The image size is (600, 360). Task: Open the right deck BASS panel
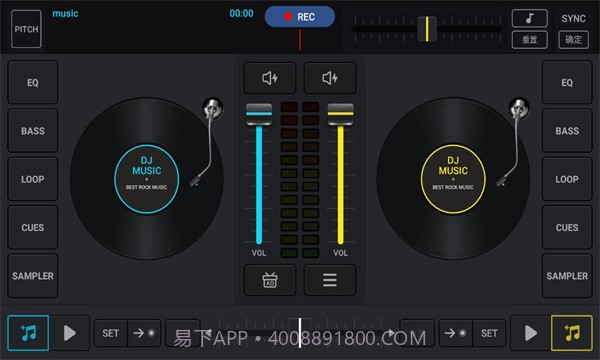point(567,131)
